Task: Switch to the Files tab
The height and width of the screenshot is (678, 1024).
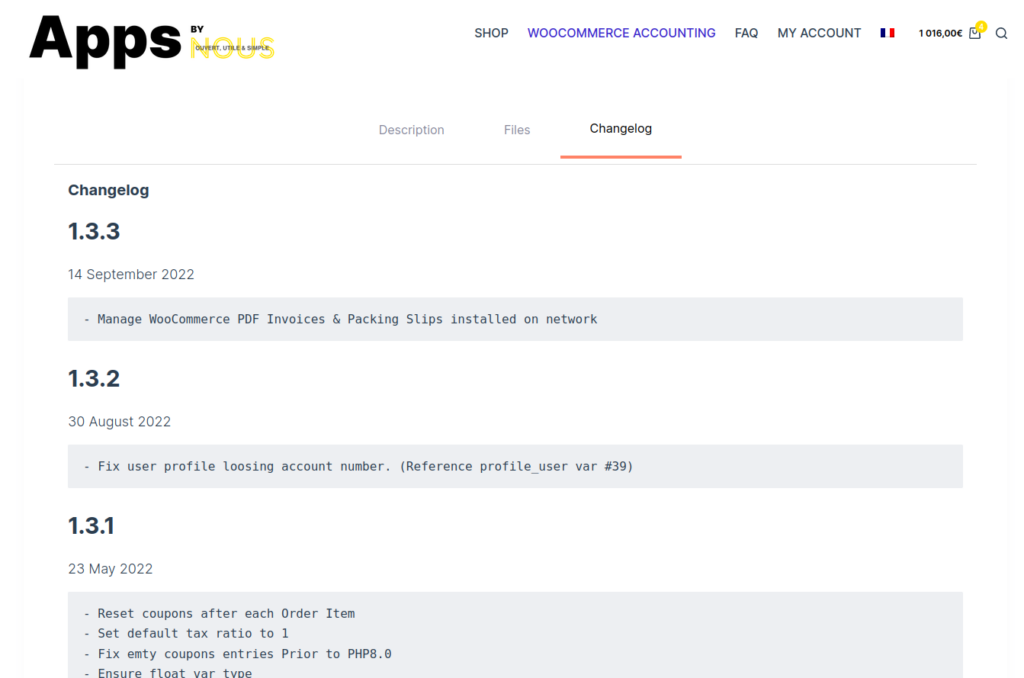Action: click(517, 129)
